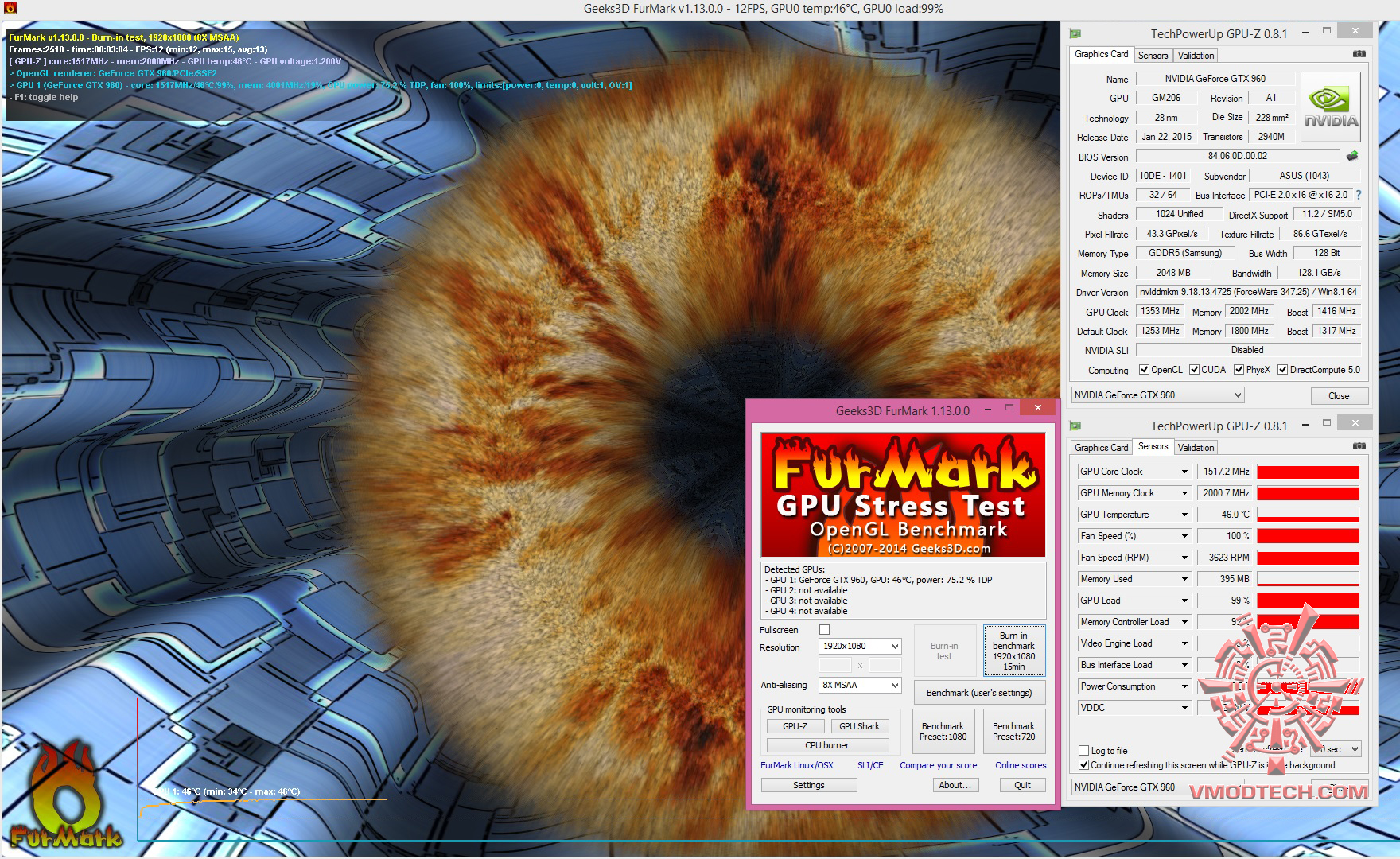Launch the GPU Shark monitoring tool

click(859, 726)
